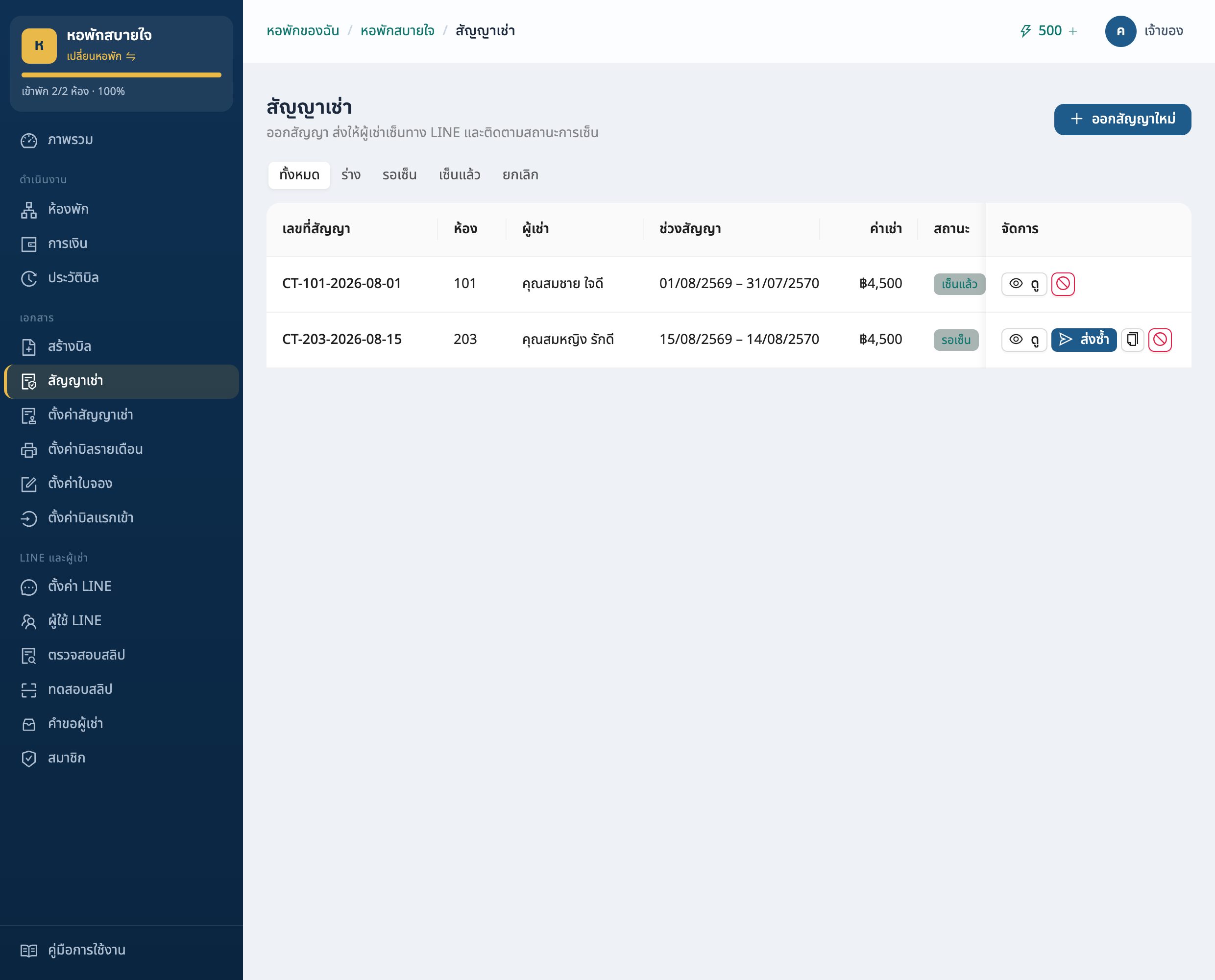Open สร้างบิล create bill page

coord(121,346)
